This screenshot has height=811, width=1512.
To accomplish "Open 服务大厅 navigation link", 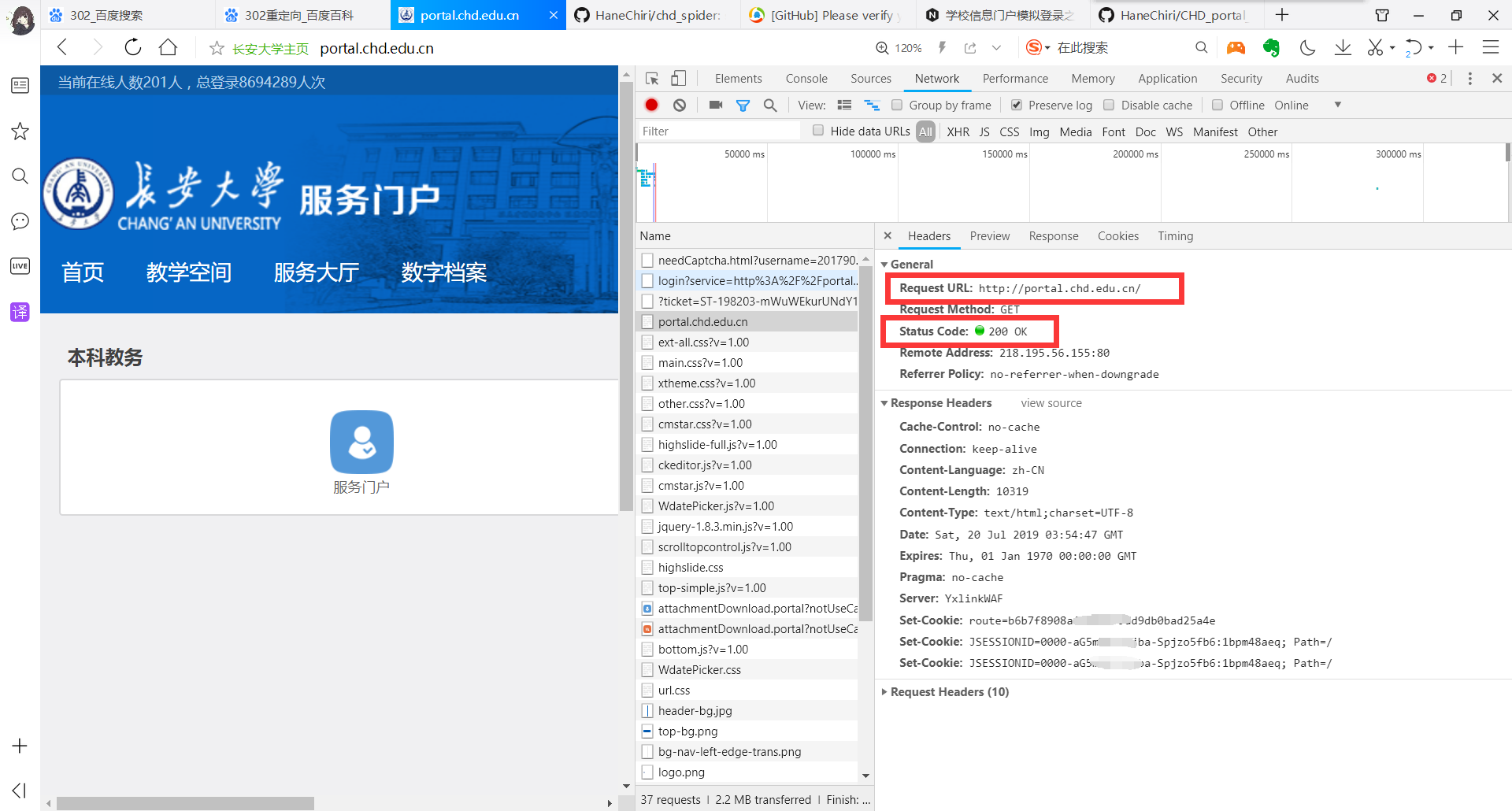I will (x=317, y=272).
